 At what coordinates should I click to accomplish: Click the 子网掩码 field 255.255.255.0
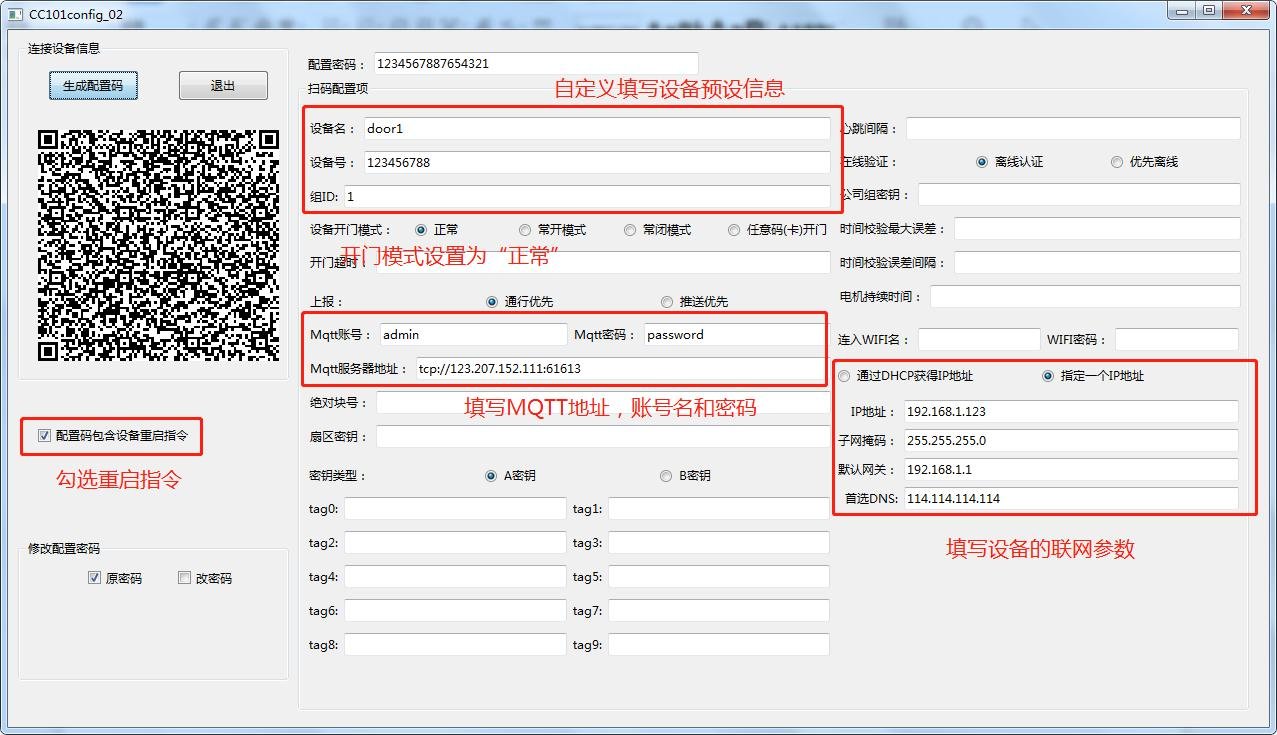(x=1070, y=441)
